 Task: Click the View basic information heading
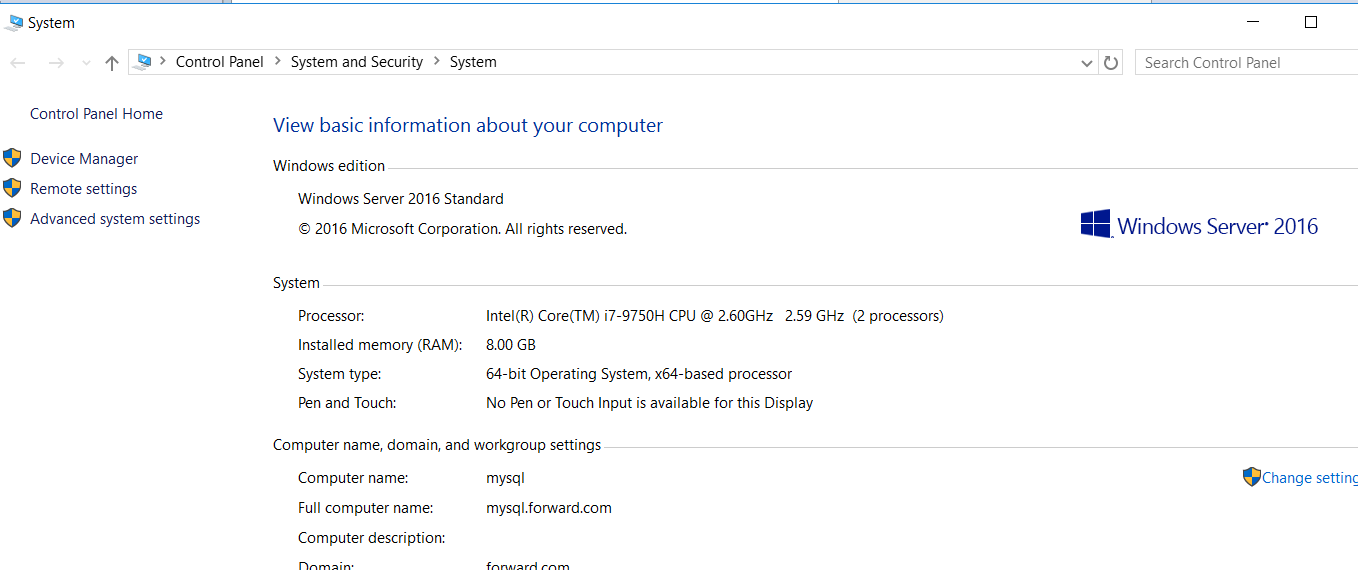tap(468, 126)
